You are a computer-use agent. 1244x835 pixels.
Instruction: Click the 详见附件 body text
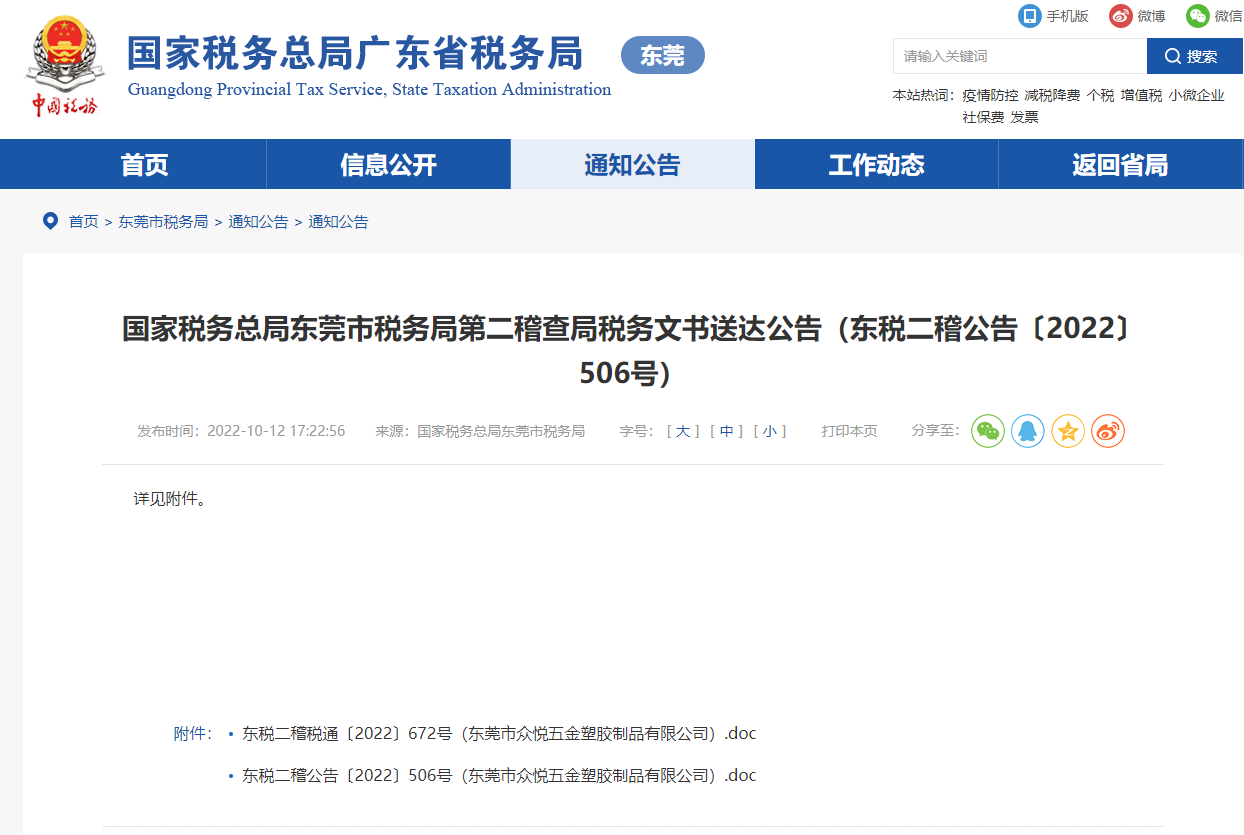coord(170,498)
